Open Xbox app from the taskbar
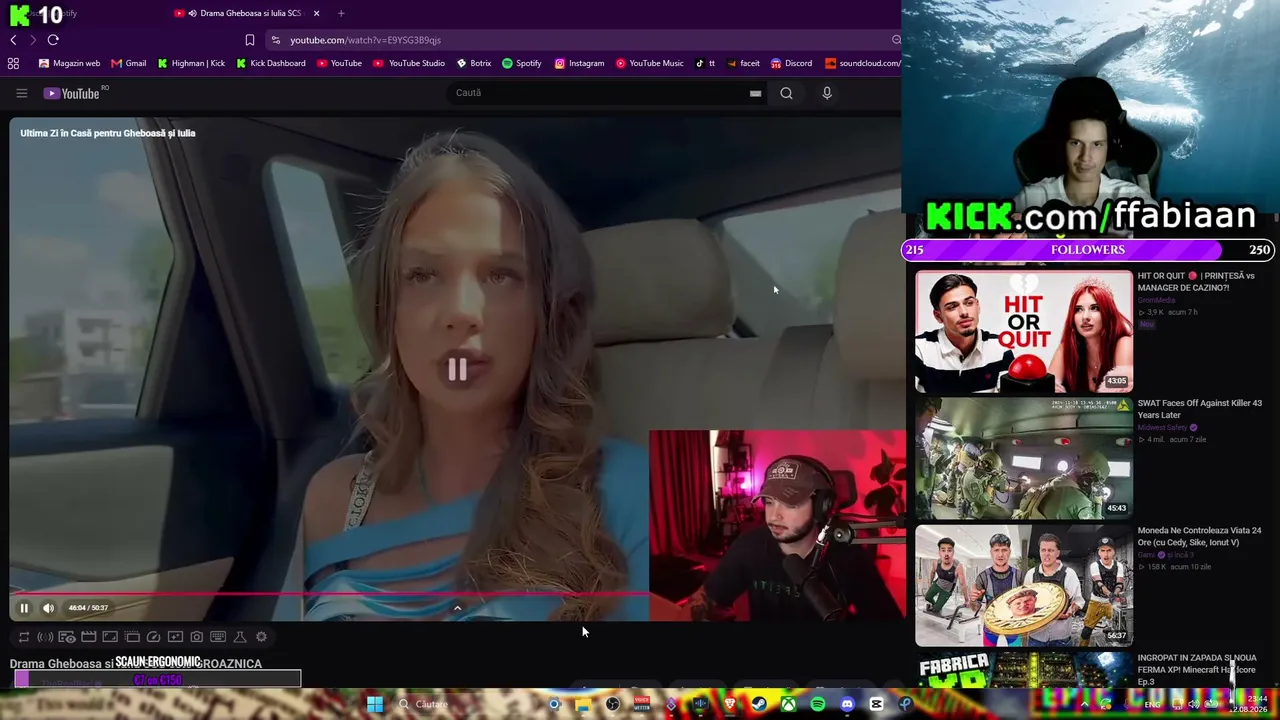 click(x=789, y=704)
